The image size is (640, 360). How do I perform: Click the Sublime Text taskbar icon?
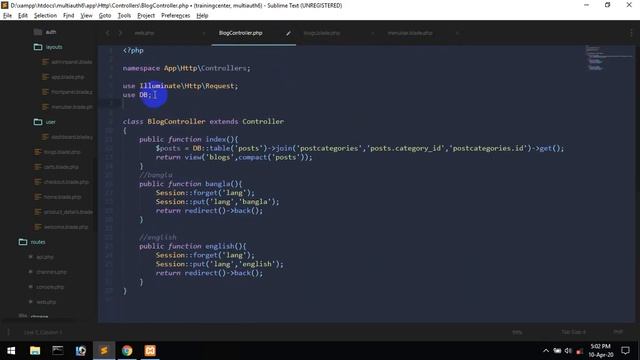click(x=104, y=351)
